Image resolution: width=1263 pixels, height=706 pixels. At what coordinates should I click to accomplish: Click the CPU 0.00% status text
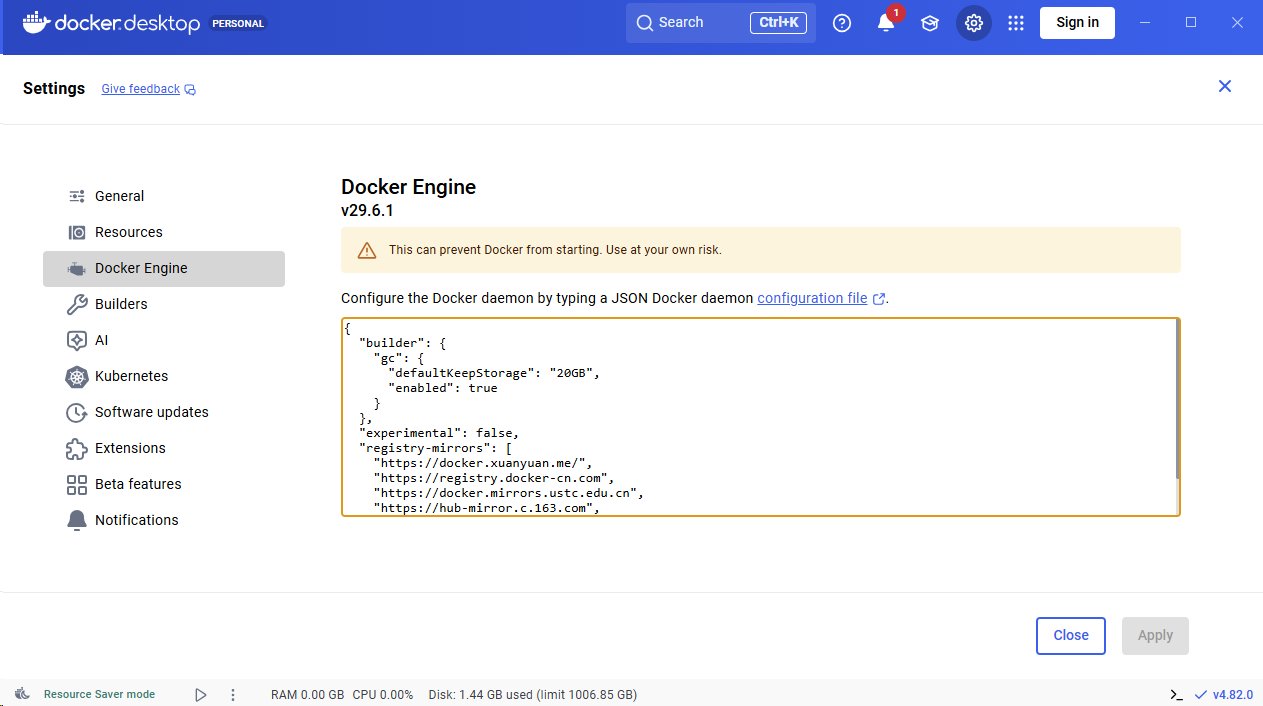pyautogui.click(x=383, y=694)
